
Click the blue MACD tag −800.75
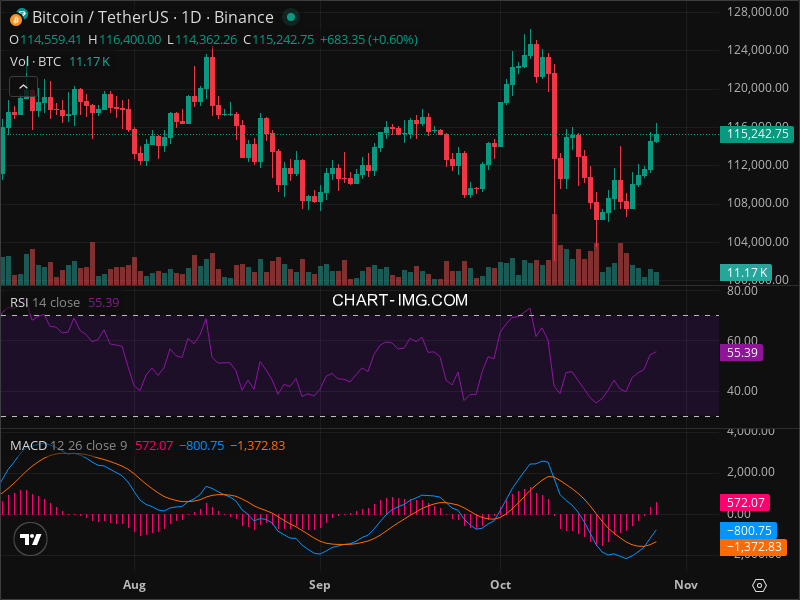coord(749,531)
